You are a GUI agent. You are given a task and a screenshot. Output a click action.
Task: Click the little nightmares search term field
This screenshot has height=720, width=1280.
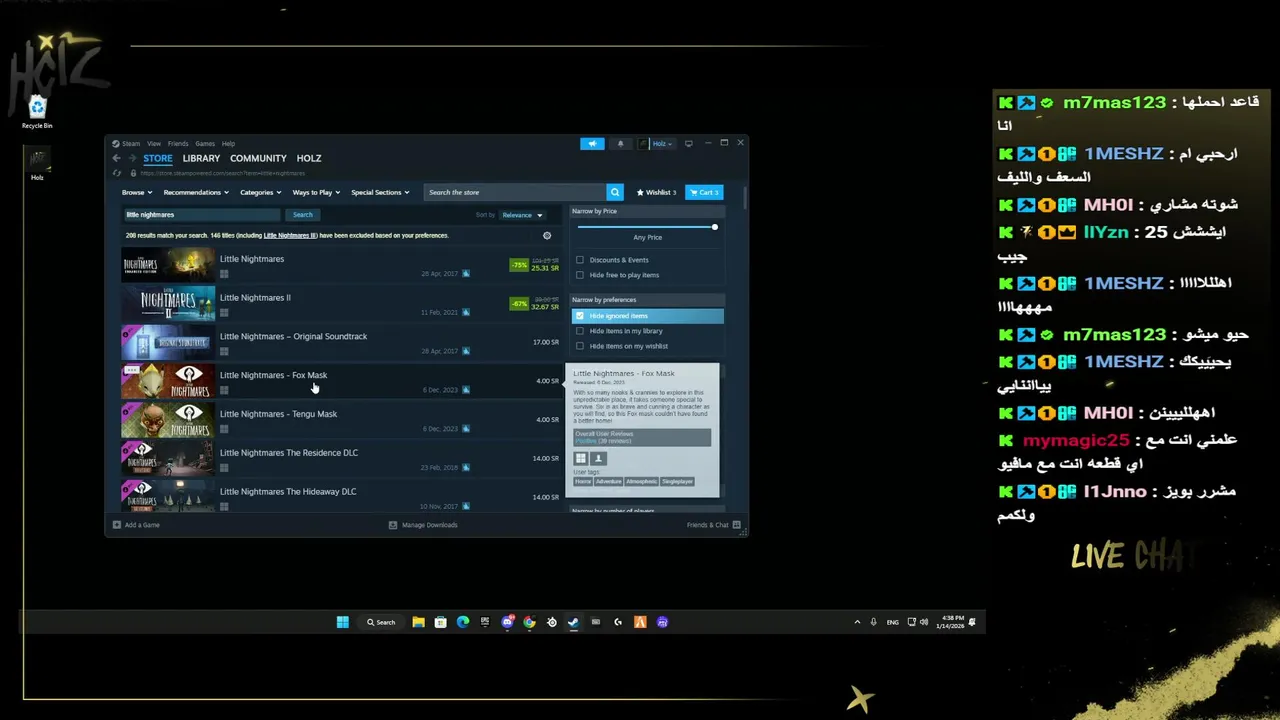pos(202,215)
